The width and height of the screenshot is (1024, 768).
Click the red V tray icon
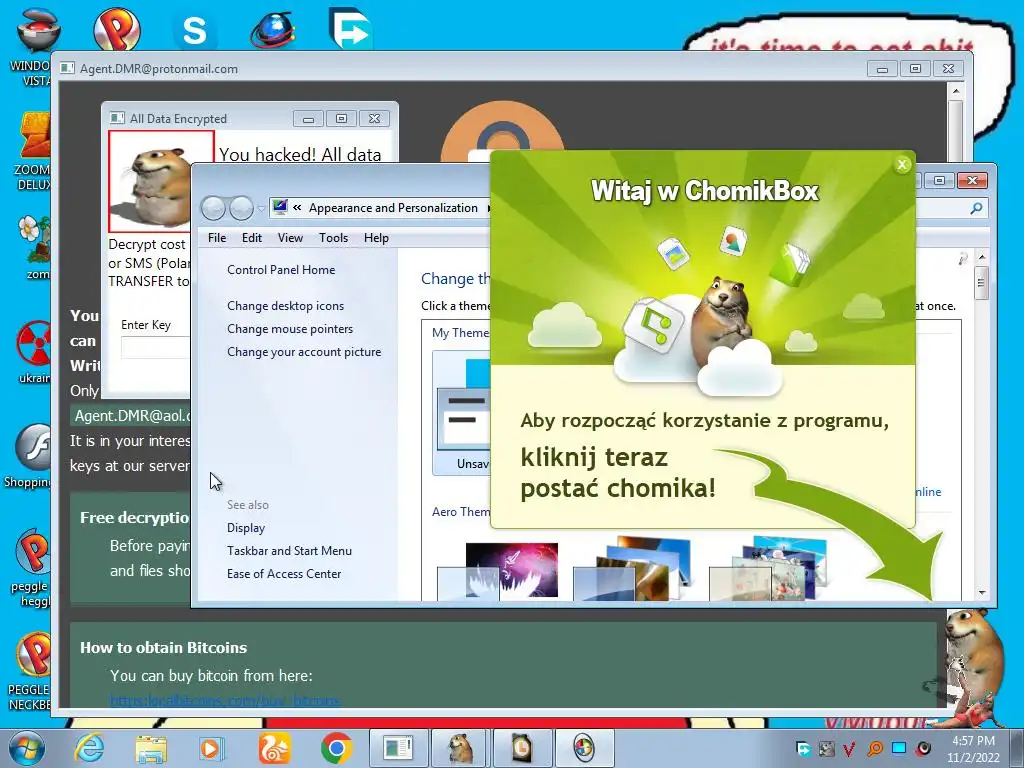tap(850, 749)
